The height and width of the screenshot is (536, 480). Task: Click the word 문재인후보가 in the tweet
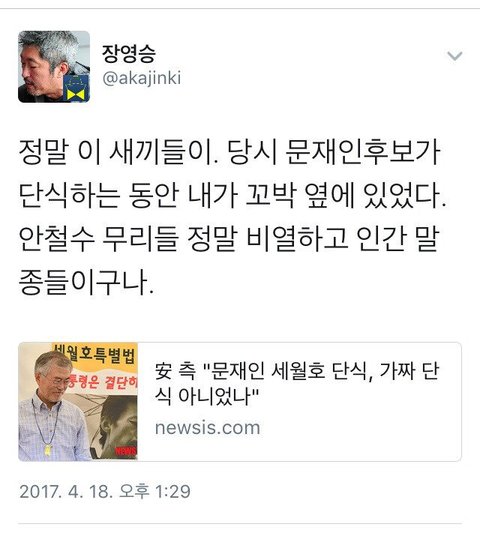pyautogui.click(x=363, y=152)
